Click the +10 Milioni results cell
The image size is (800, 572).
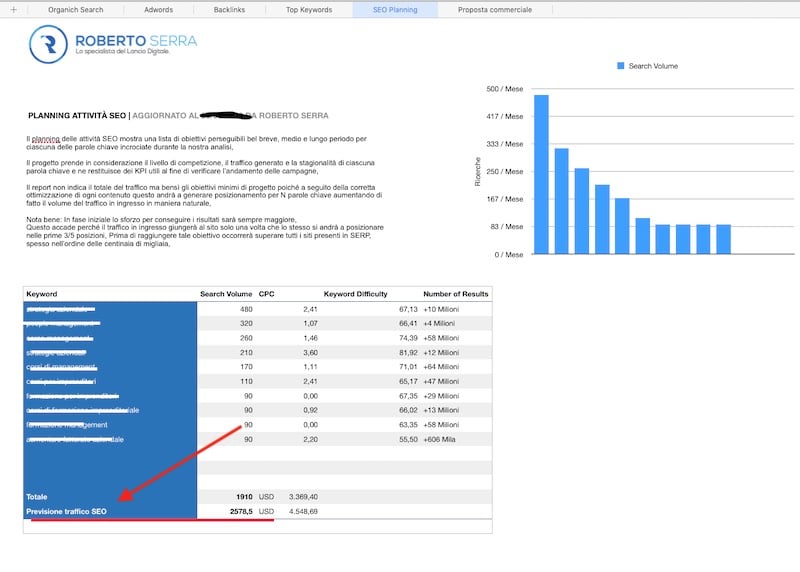click(x=441, y=309)
